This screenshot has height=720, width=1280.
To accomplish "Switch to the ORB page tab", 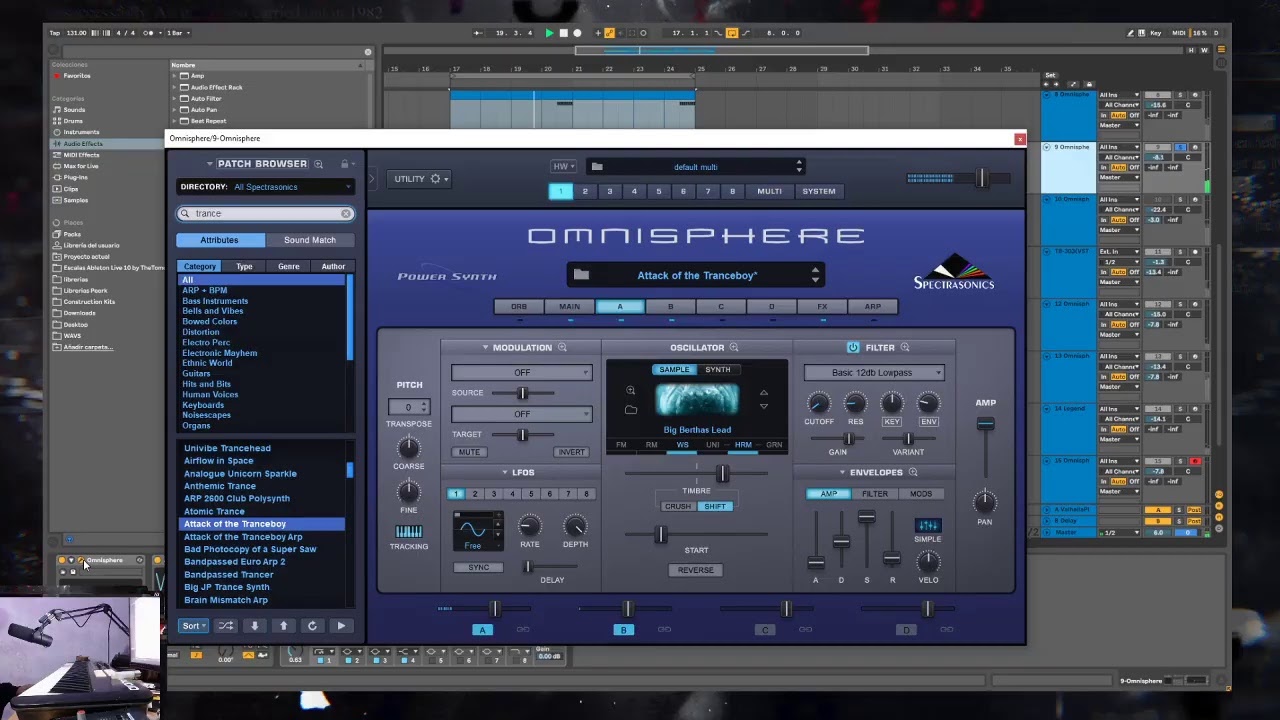I will point(519,307).
